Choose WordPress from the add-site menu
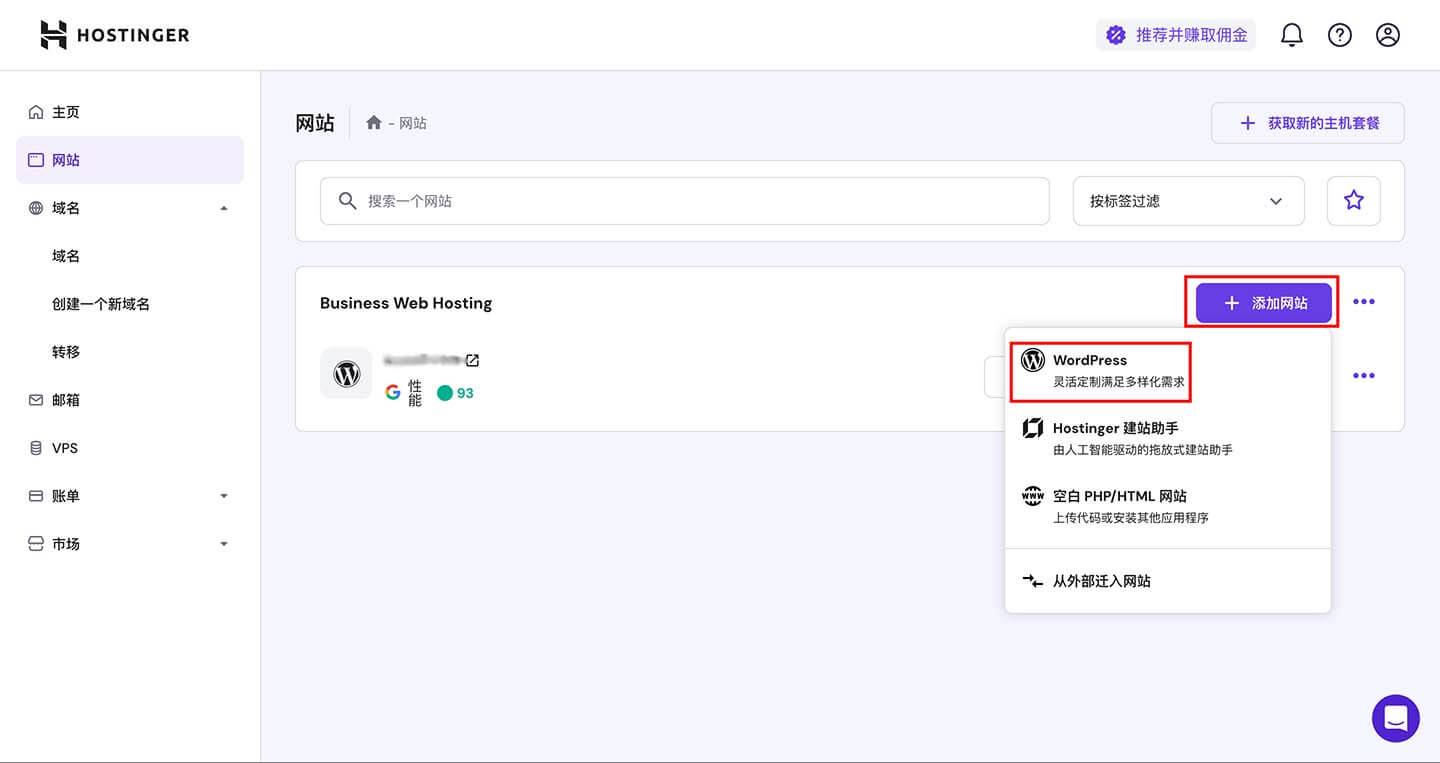1440x763 pixels. click(1168, 371)
